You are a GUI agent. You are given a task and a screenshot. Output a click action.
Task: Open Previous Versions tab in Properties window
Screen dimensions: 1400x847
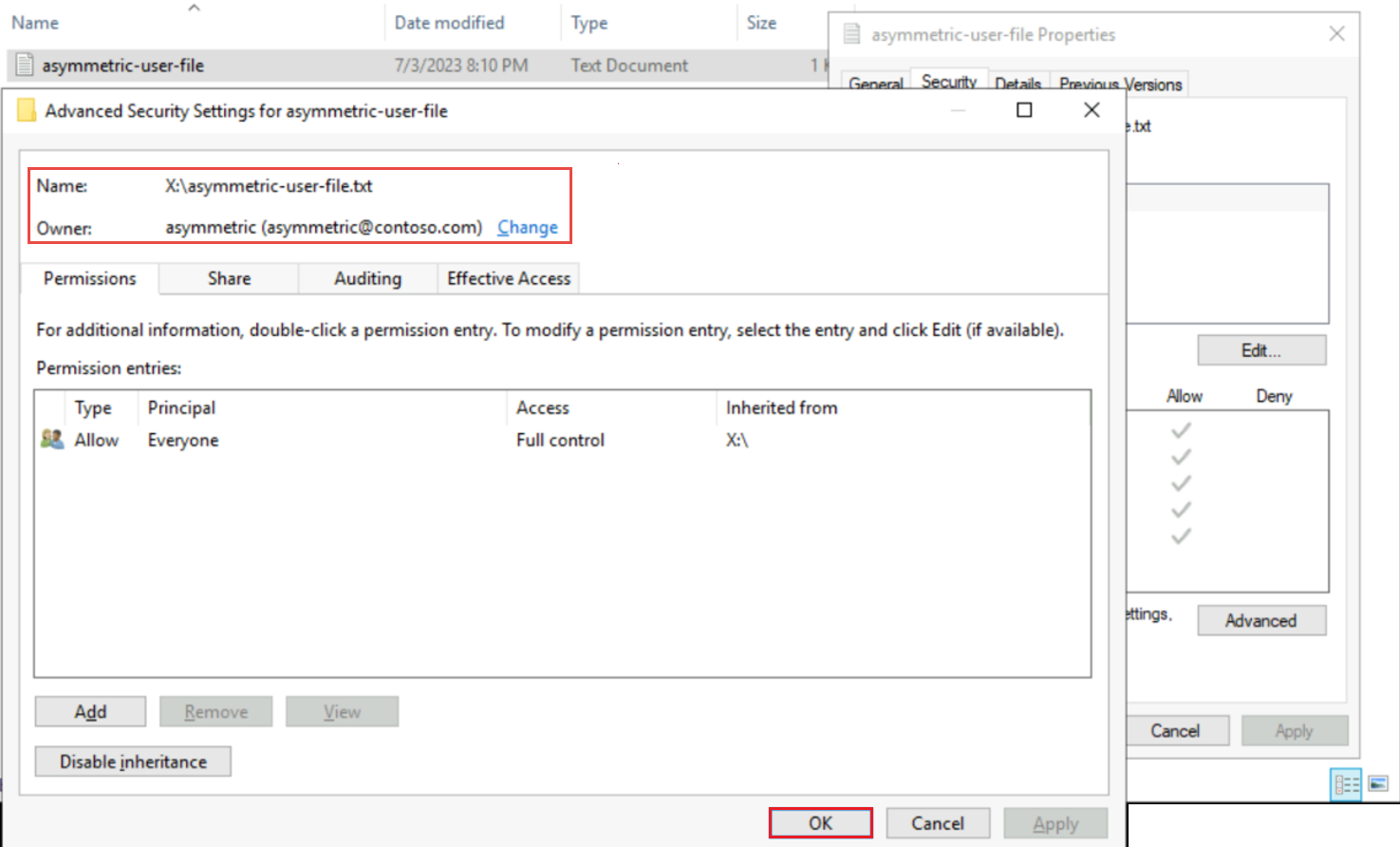point(1120,84)
